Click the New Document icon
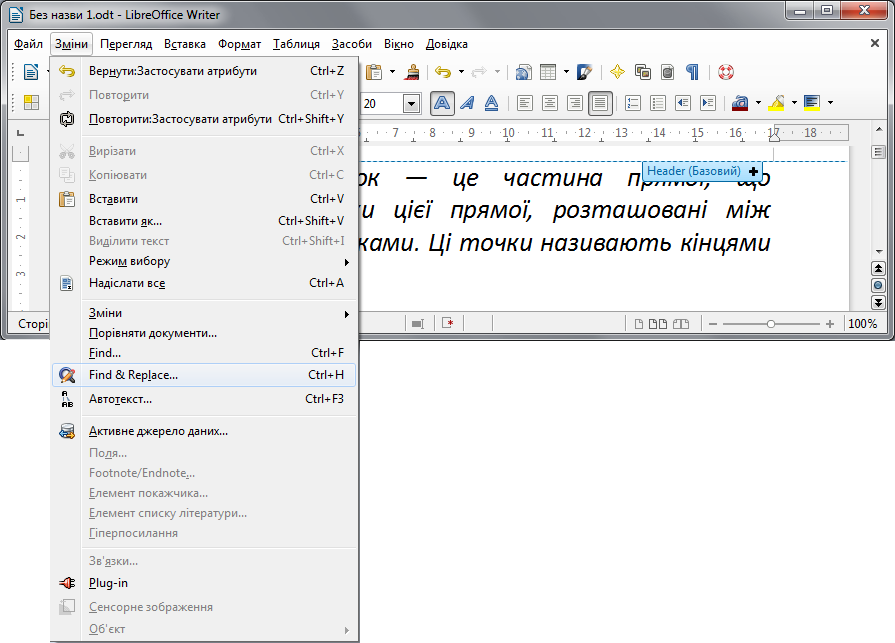 (x=31, y=72)
